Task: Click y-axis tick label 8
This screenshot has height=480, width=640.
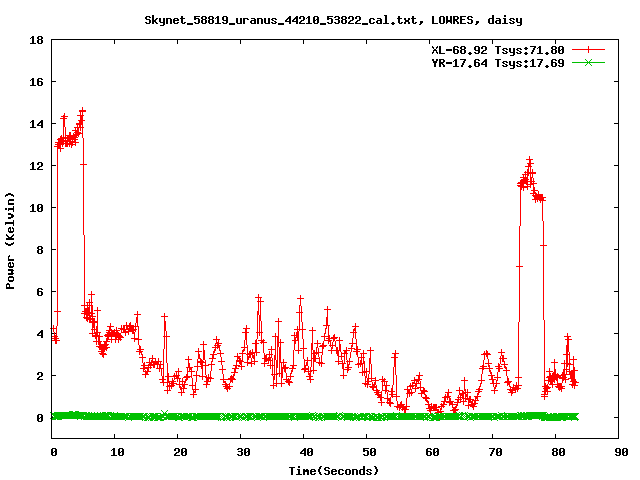Action: point(40,250)
